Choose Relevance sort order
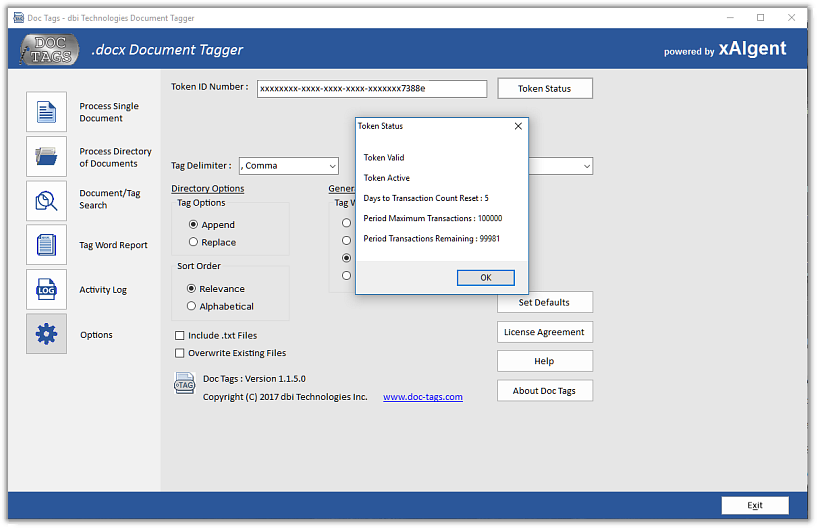The image size is (817, 528). [x=191, y=289]
